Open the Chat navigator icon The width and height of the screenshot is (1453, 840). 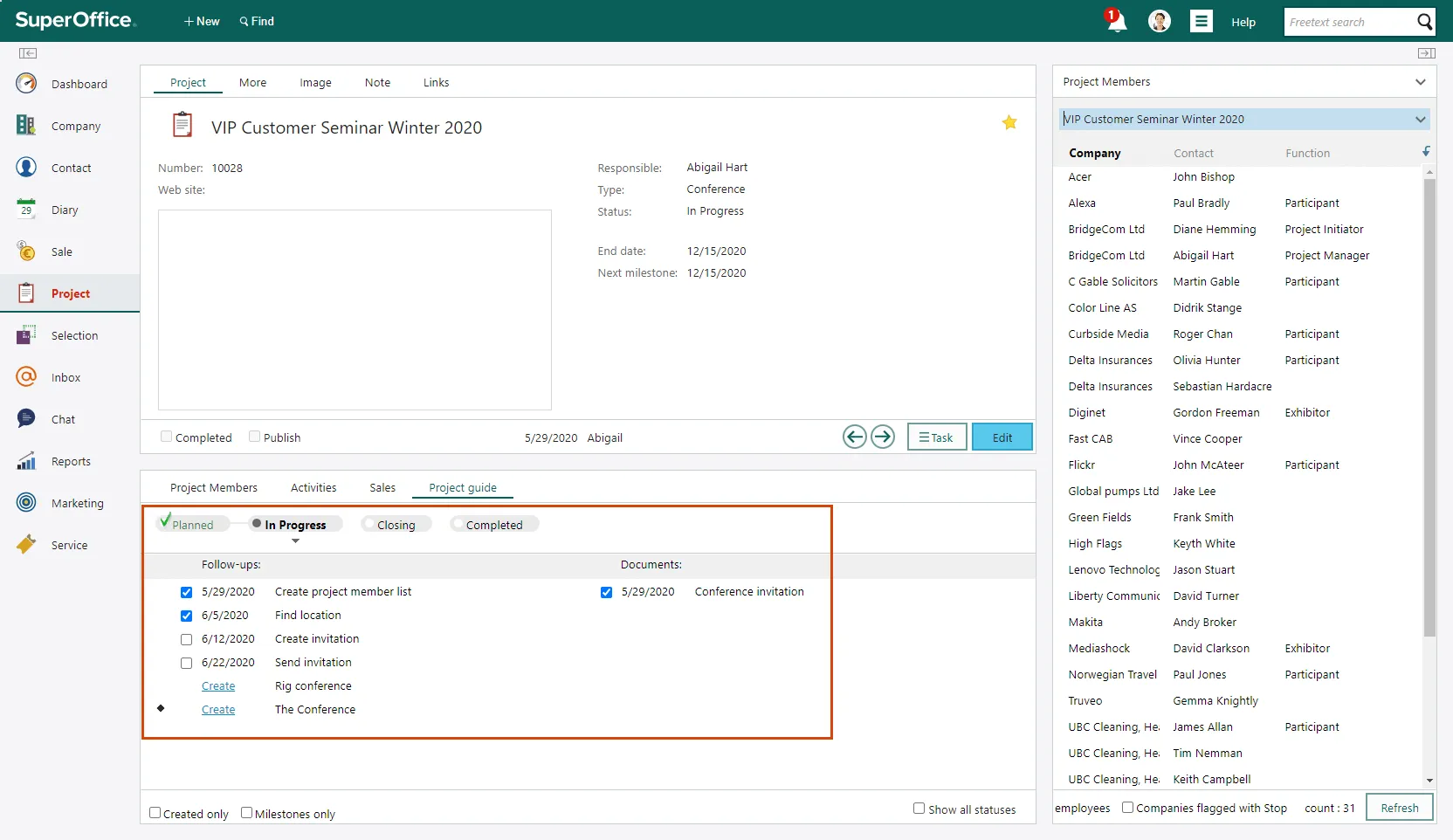pyautogui.click(x=26, y=419)
